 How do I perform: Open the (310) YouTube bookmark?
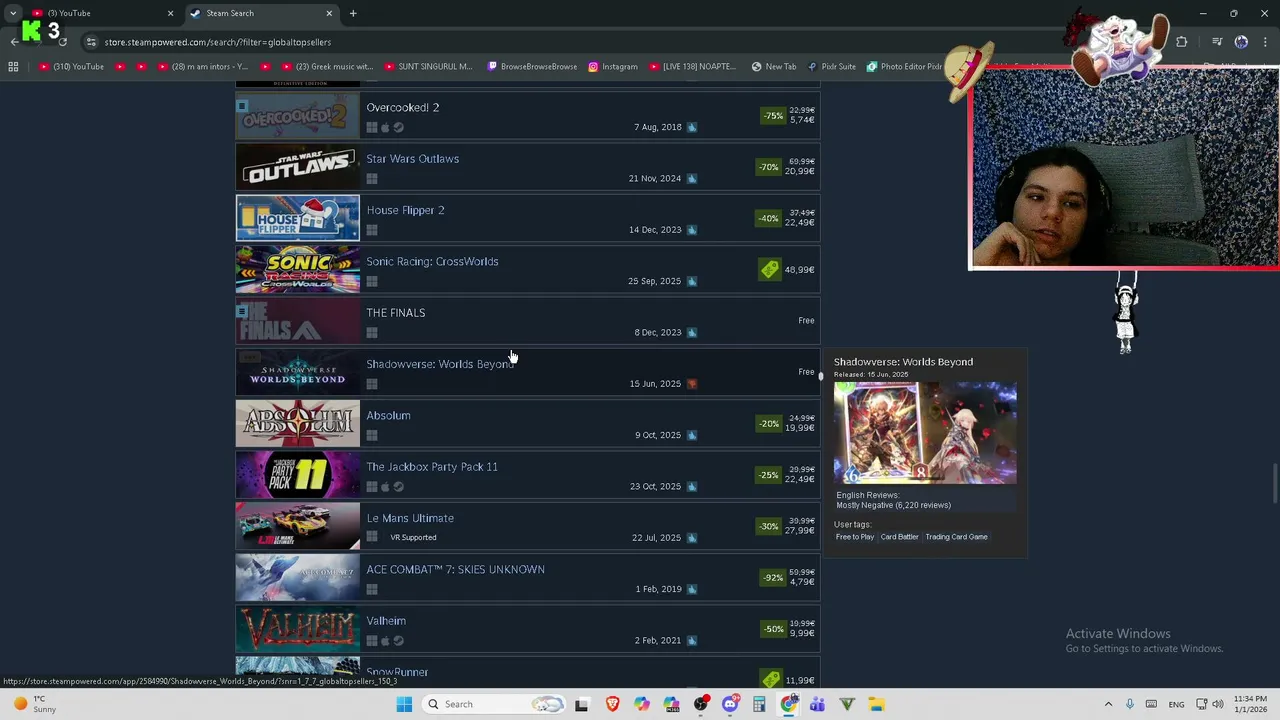tap(72, 67)
